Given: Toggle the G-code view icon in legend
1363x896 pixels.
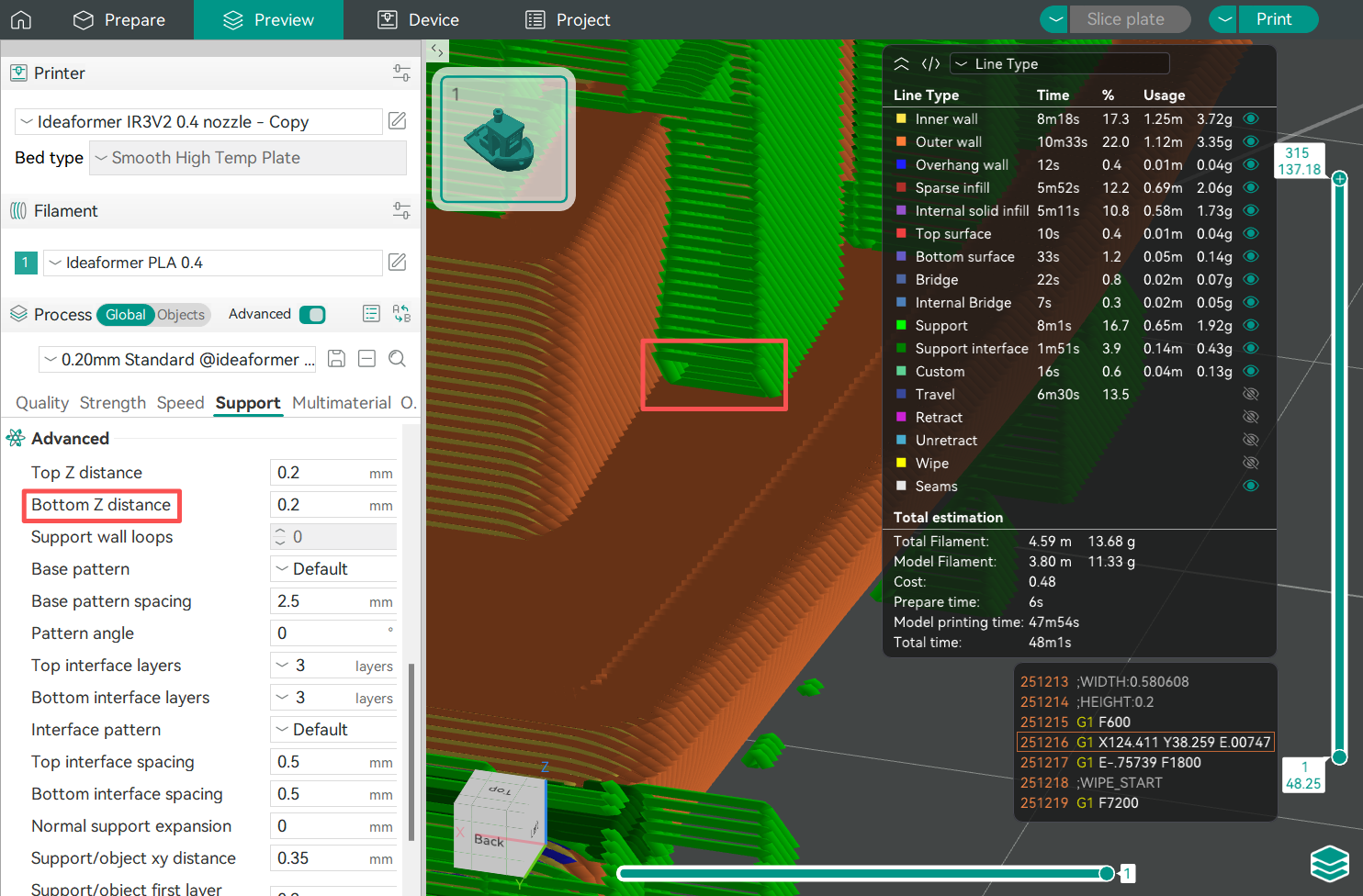Looking at the screenshot, I should [x=930, y=63].
